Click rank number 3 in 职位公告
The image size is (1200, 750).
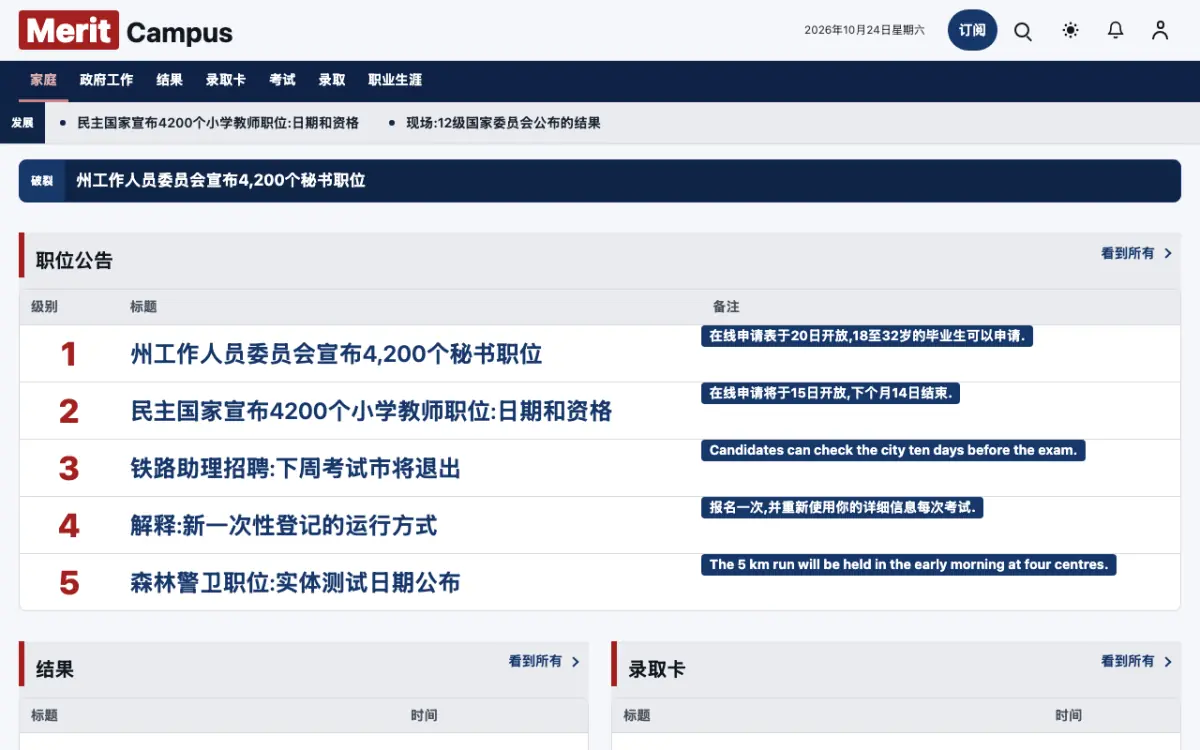[x=68, y=468]
